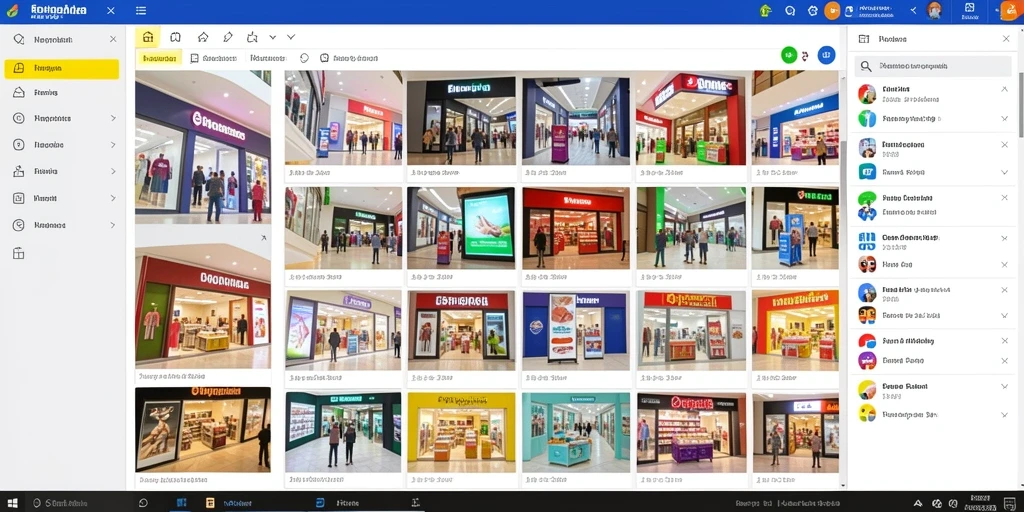The image size is (1024, 512).
Task: Open the dark storefront image with the art poster
Action: (x=203, y=429)
